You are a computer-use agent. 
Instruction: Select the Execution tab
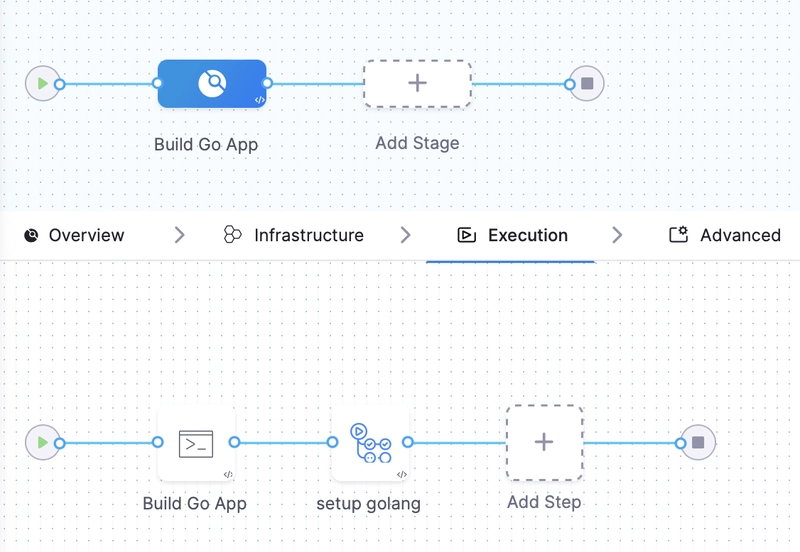click(511, 236)
